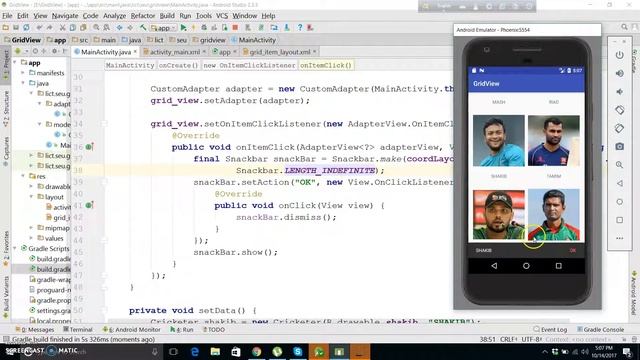The image size is (640, 360).
Task: Switch to the app editor tab
Action: tap(224, 52)
